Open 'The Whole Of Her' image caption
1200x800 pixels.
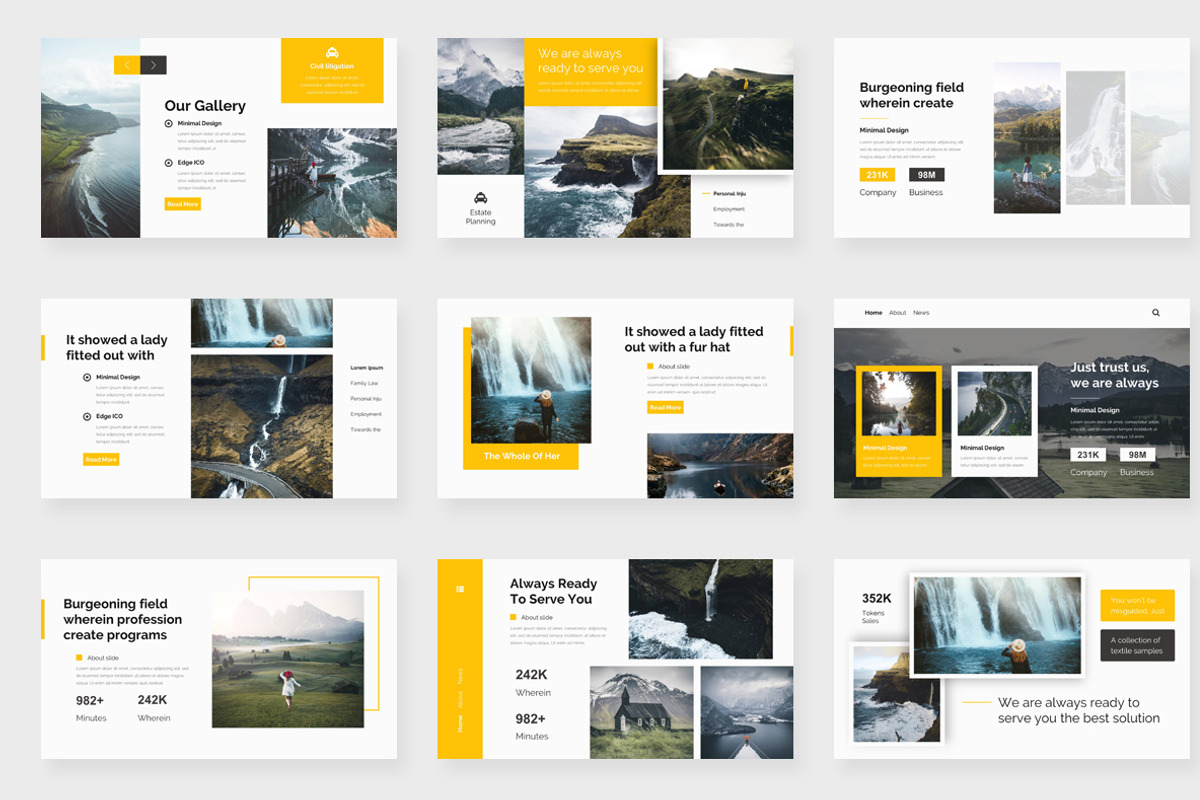click(521, 455)
